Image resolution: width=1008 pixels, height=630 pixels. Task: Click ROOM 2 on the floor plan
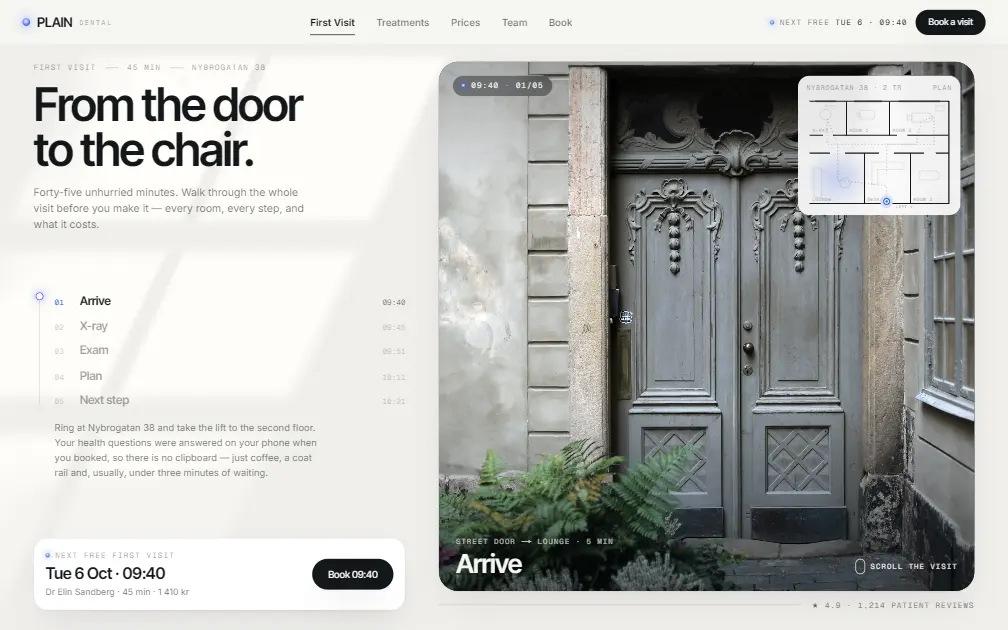(x=919, y=118)
